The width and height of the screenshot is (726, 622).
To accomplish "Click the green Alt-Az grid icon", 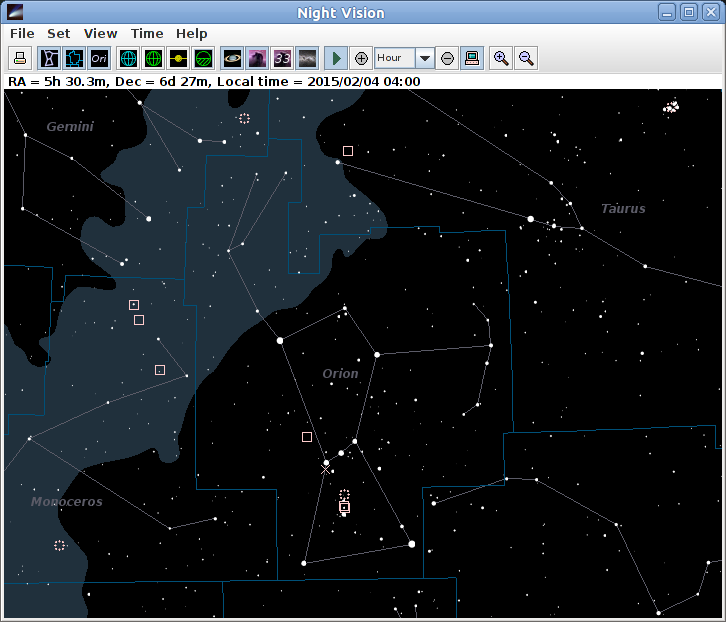I will [x=153, y=58].
